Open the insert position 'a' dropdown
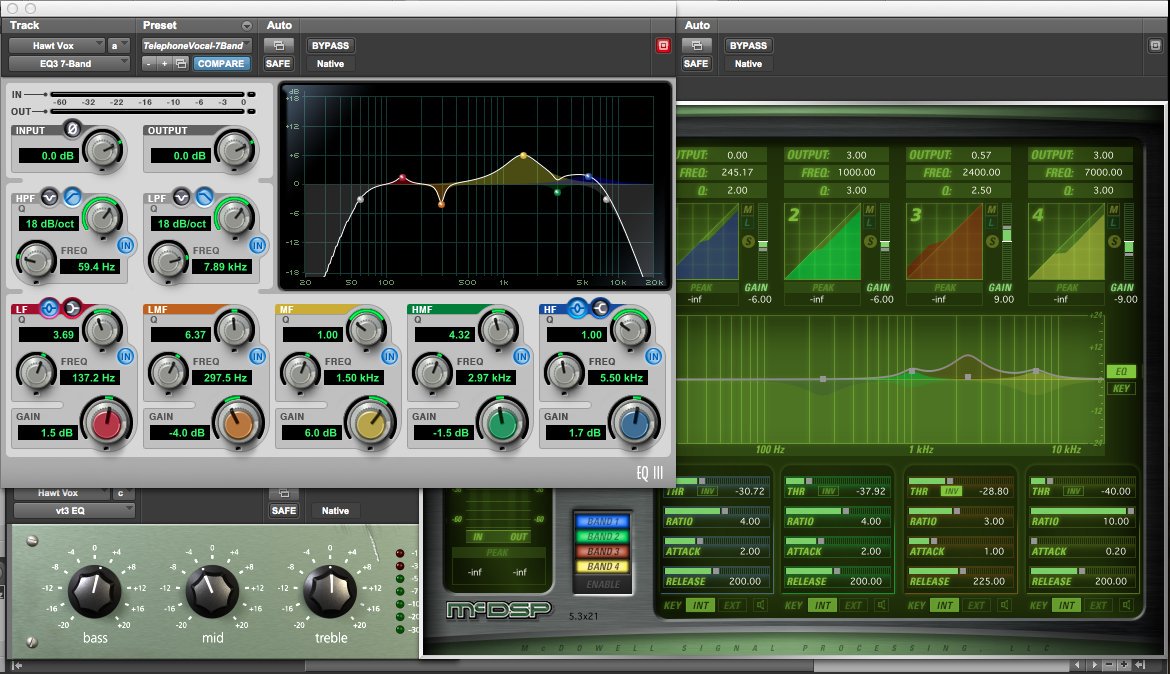Image resolution: width=1170 pixels, height=674 pixels. (x=119, y=46)
